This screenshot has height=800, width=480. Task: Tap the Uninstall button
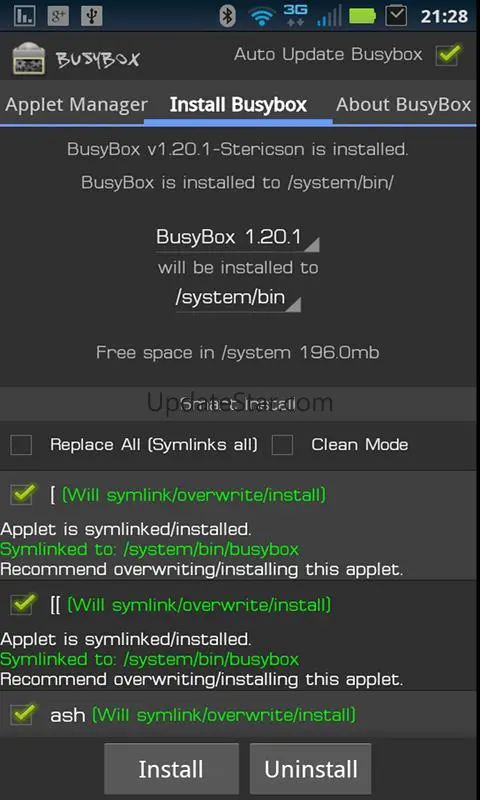coord(310,769)
